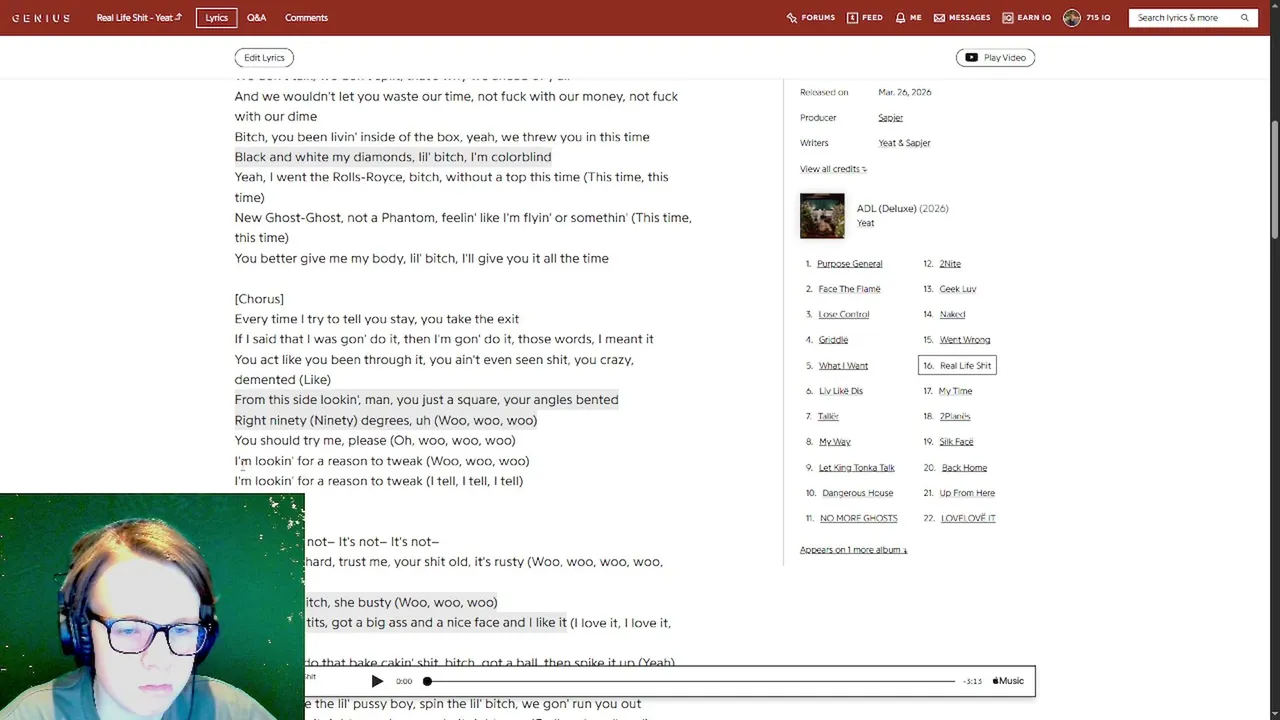Screen dimensions: 1280x720
Task: Open track 15 Went Wrong
Action: tap(965, 340)
